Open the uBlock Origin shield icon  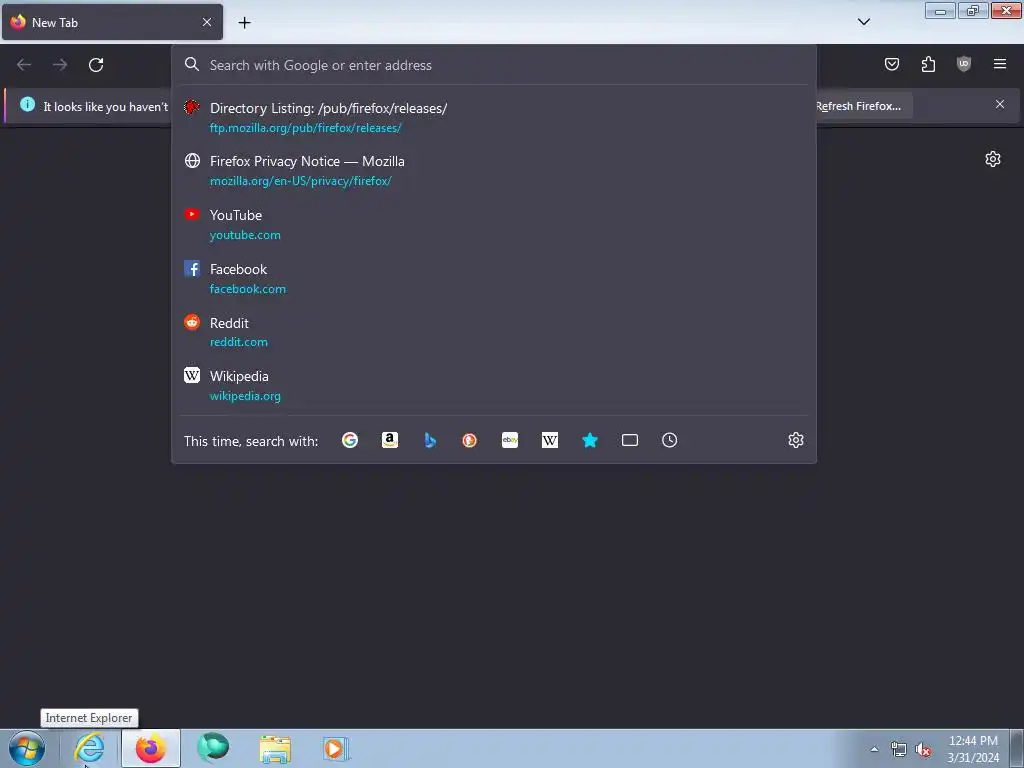point(964,64)
